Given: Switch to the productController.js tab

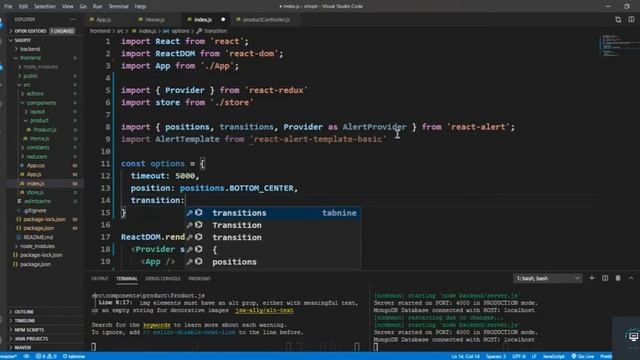Looking at the screenshot, I should pyautogui.click(x=266, y=20).
